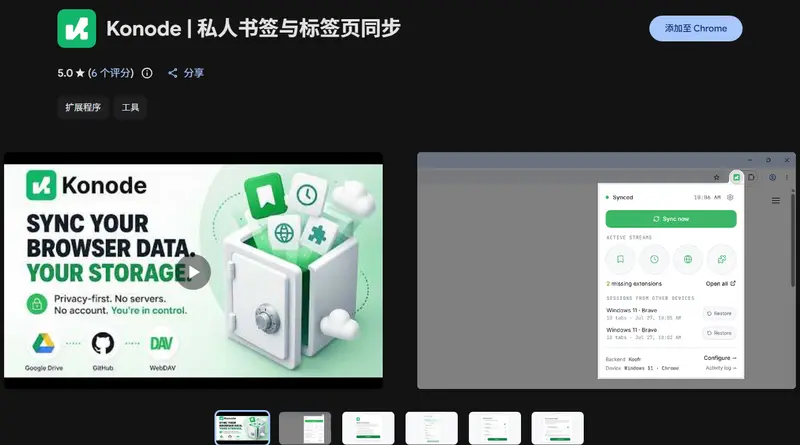Click the bookmarks stream icon in popup
The width and height of the screenshot is (800, 445).
[620, 259]
